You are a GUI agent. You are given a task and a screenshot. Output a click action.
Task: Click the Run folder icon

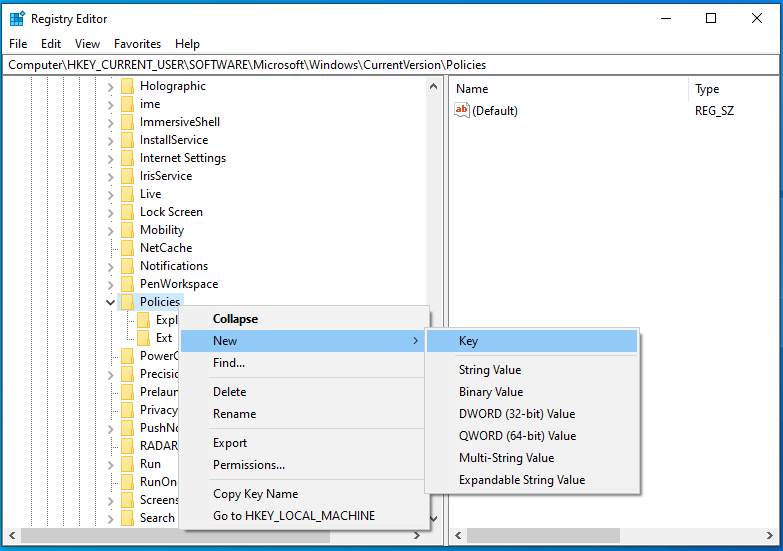coord(127,464)
